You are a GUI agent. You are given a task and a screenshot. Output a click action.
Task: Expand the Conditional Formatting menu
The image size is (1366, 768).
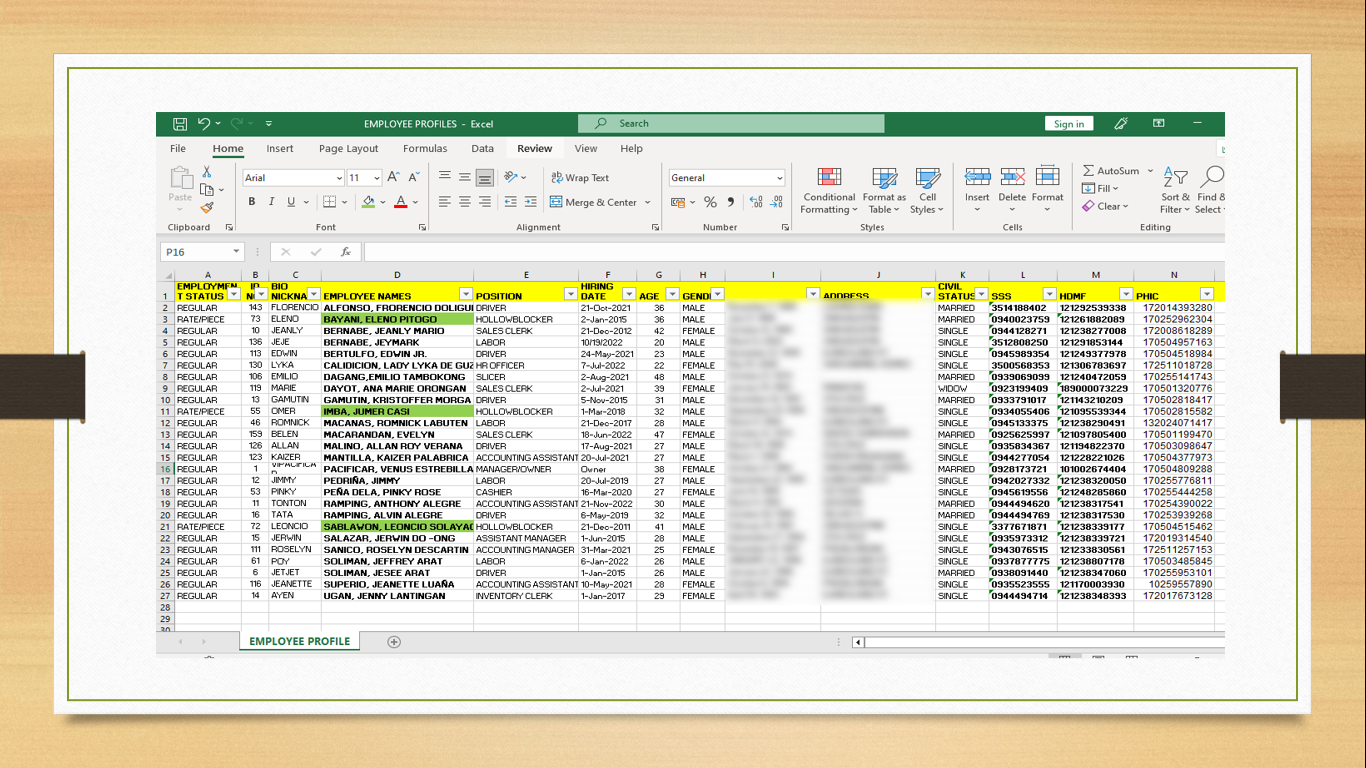pos(829,191)
